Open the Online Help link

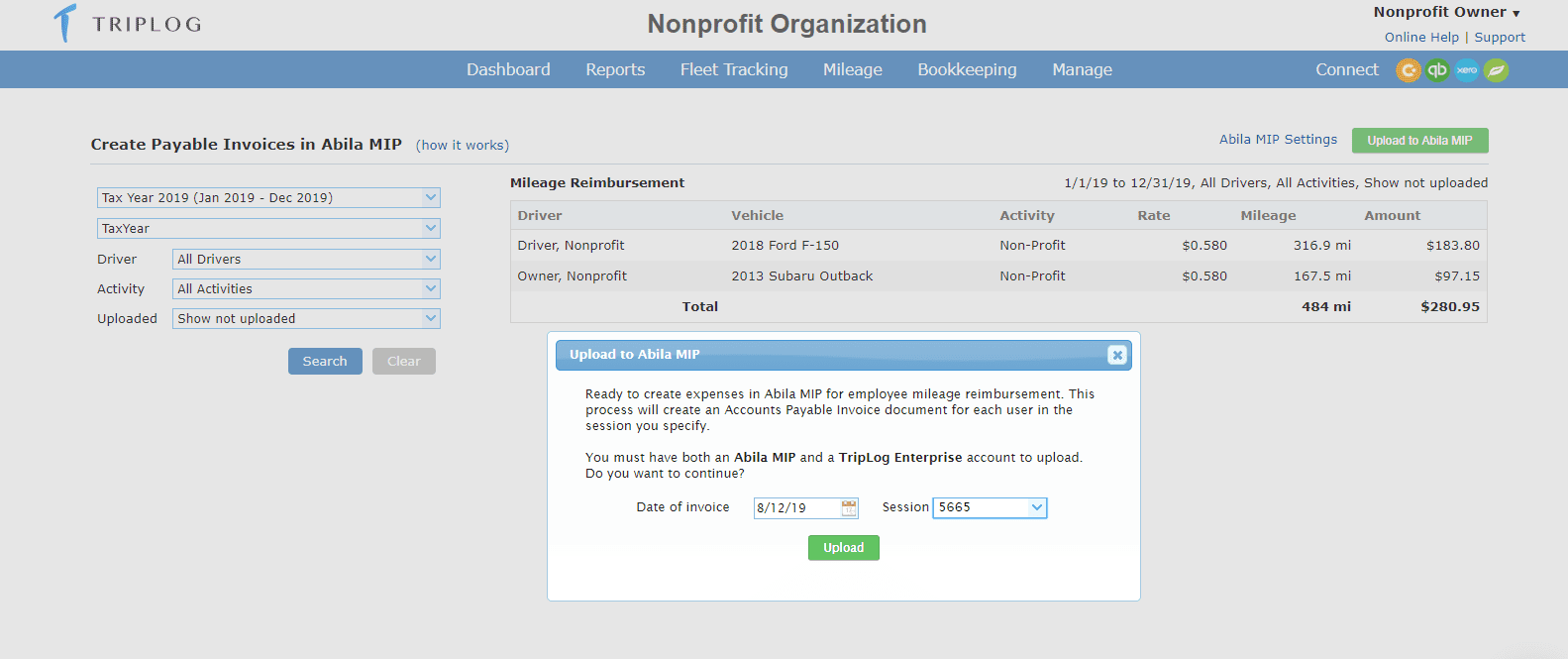[x=1421, y=37]
